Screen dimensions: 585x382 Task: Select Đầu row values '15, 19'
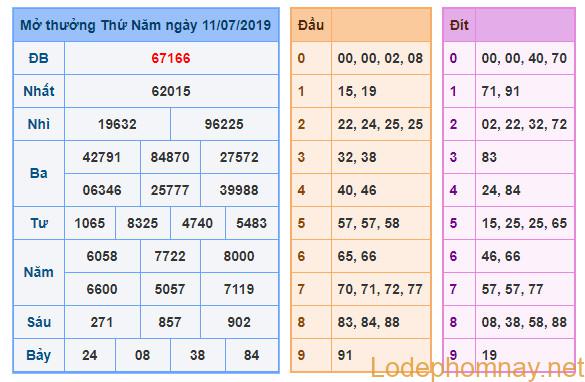pyautogui.click(x=357, y=91)
